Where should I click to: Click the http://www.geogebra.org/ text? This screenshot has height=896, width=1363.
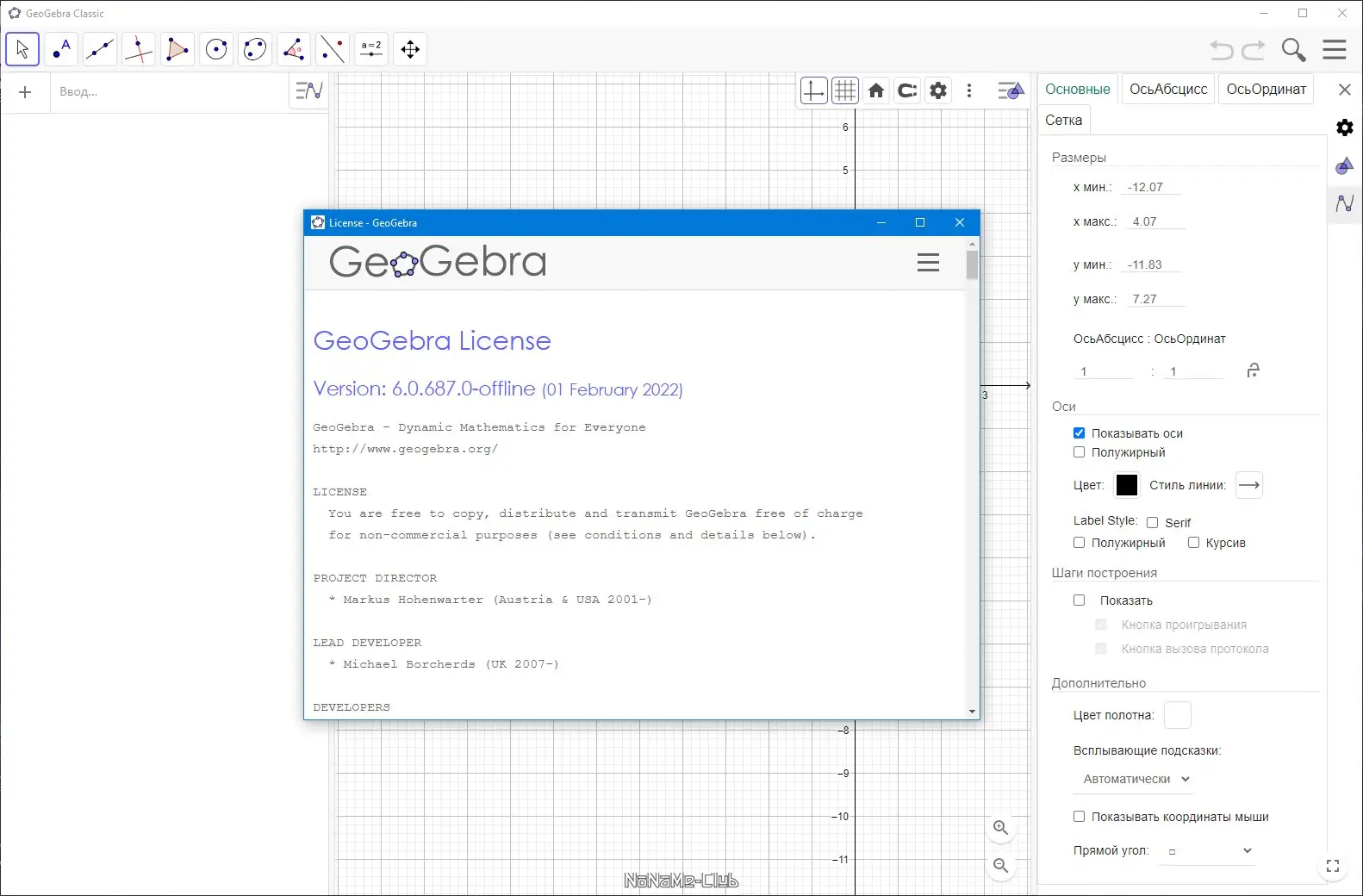(x=405, y=449)
